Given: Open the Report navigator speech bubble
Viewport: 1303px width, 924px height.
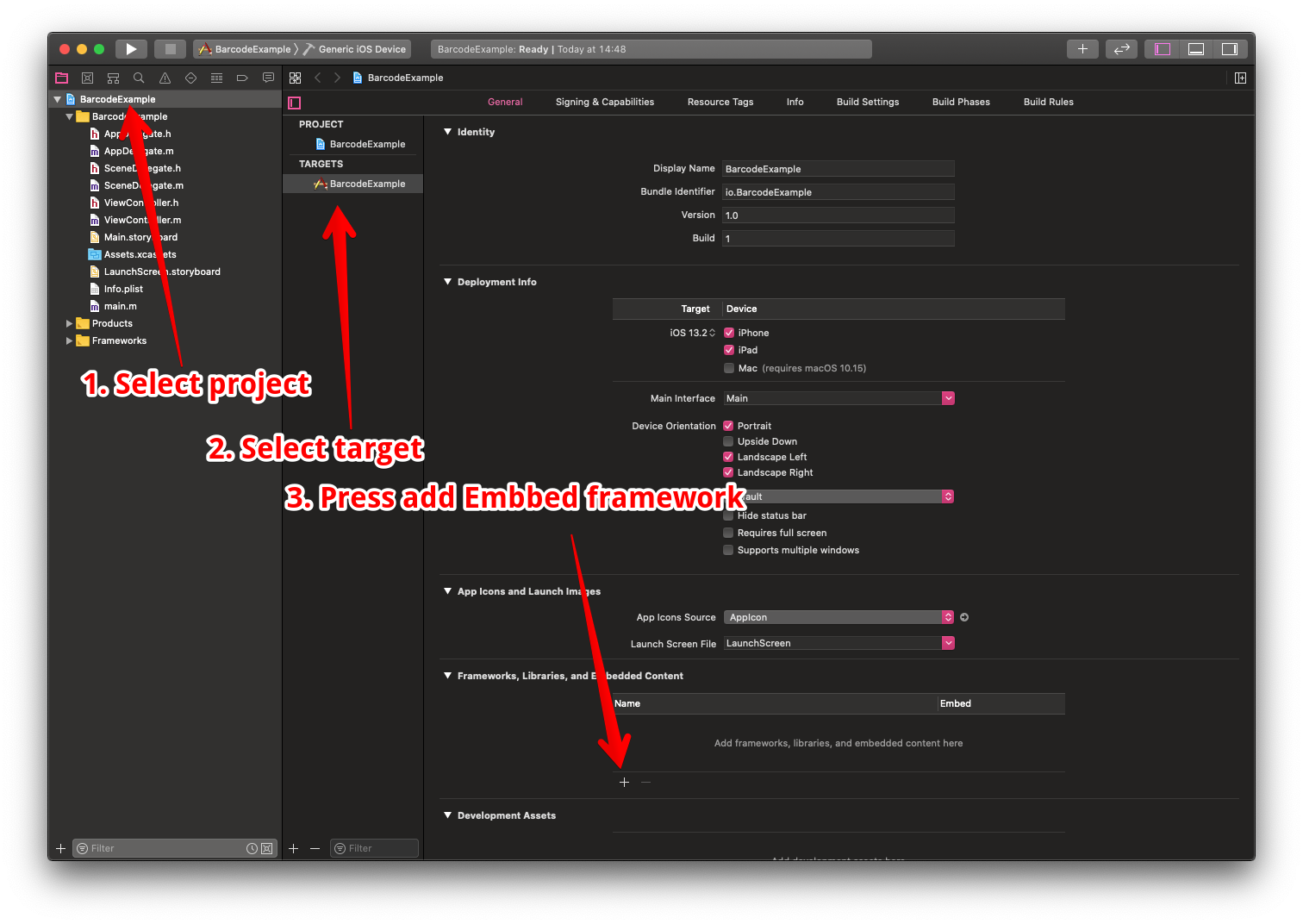Looking at the screenshot, I should coord(268,78).
